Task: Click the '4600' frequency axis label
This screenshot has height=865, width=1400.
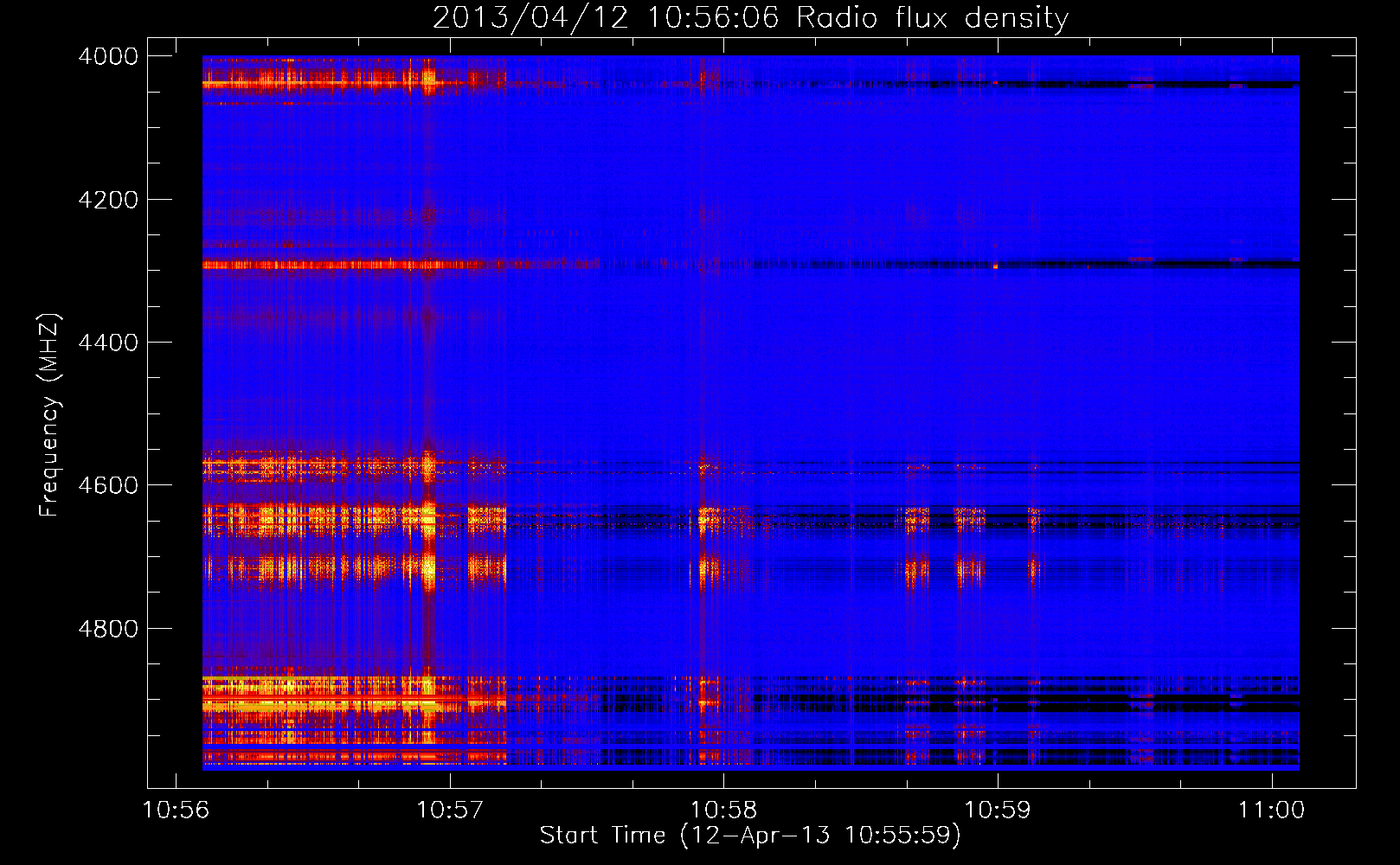Action: coord(108,485)
